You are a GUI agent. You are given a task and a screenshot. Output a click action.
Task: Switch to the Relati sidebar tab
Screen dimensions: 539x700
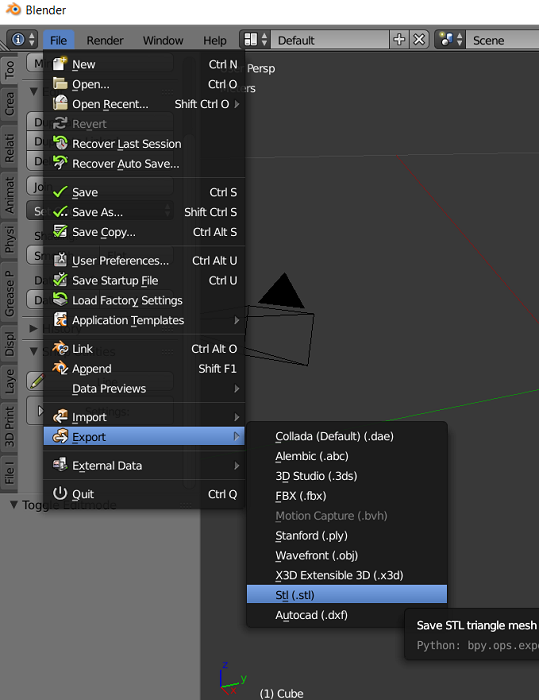tap(9, 148)
